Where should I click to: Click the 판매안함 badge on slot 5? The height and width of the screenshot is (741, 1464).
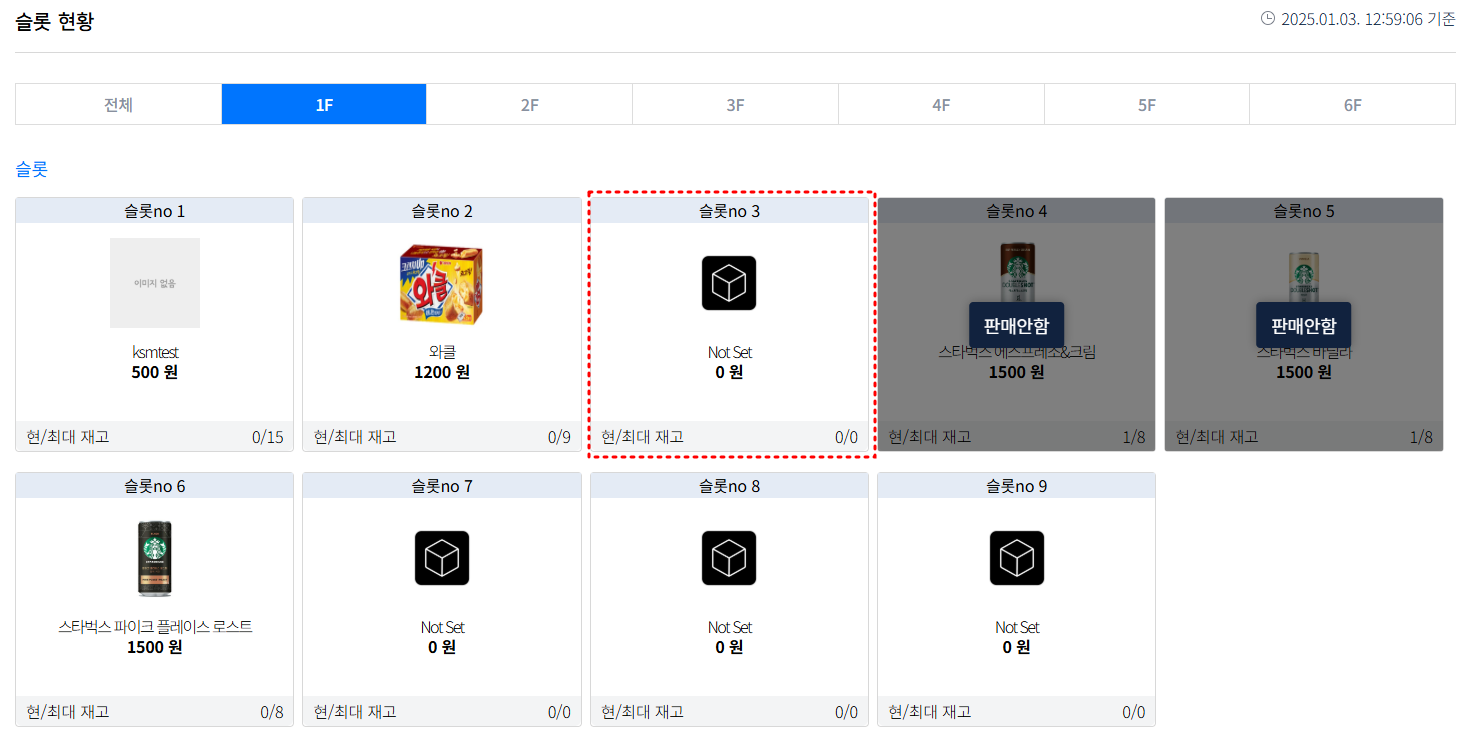pos(1303,324)
